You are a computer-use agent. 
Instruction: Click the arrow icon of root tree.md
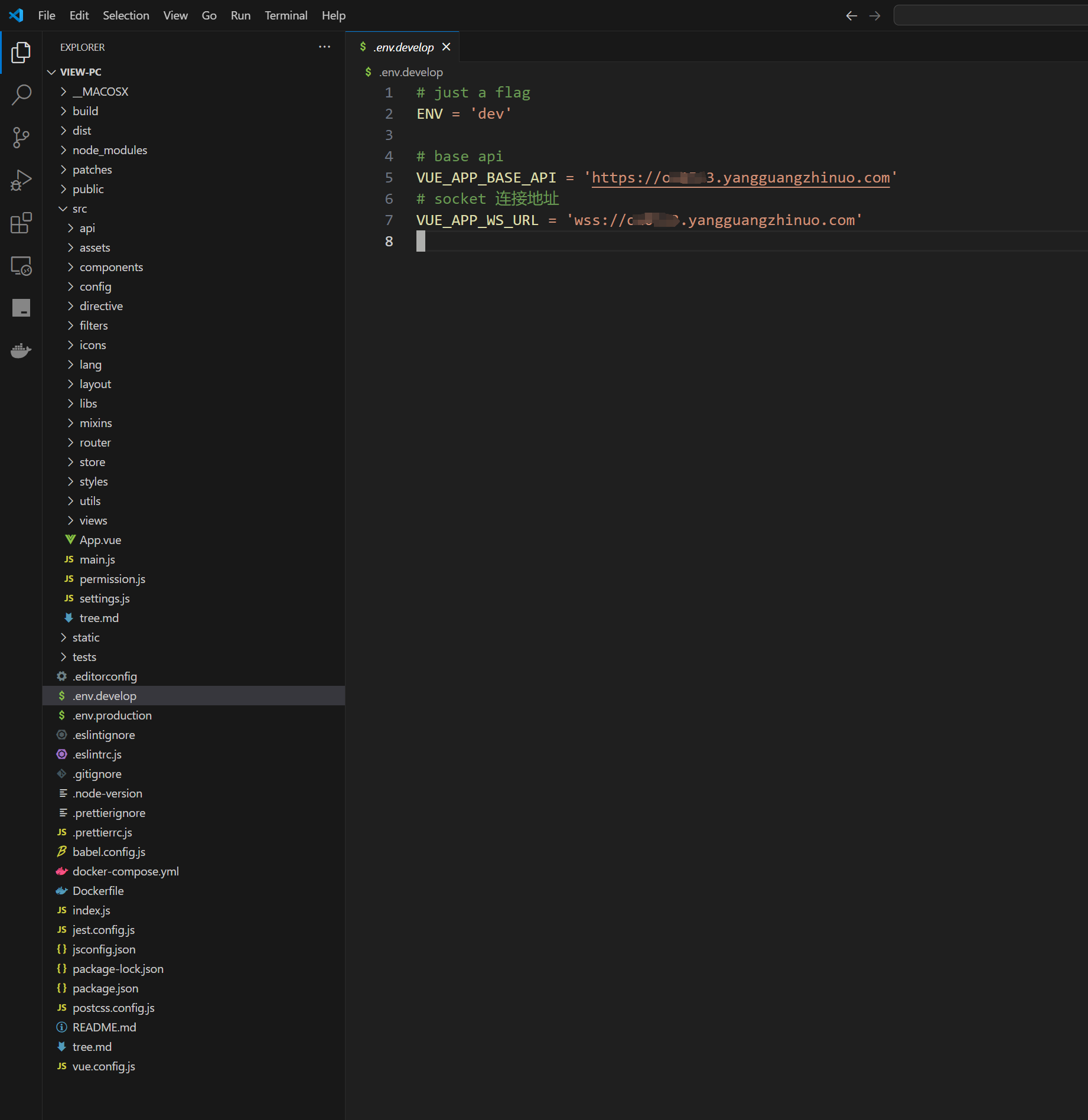61,1047
